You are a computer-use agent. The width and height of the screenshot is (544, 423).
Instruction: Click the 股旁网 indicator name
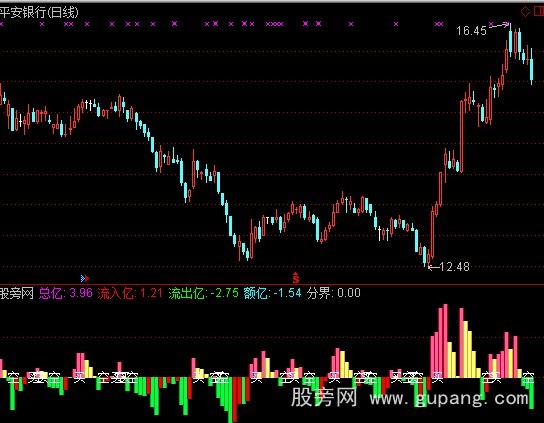tap(17, 293)
